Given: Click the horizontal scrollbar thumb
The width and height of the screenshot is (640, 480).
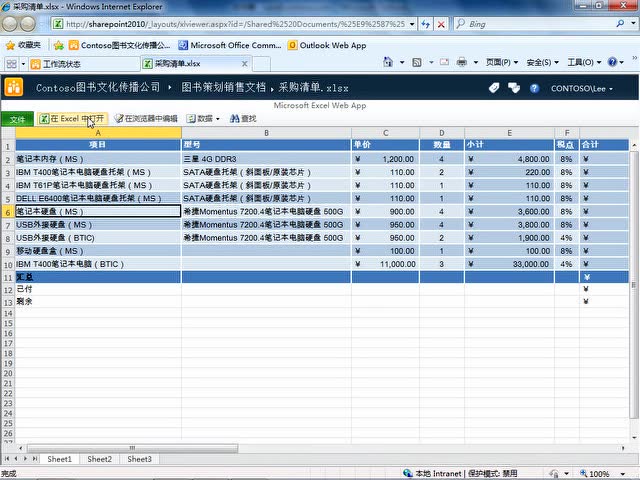Looking at the screenshot, I should pos(132,448).
